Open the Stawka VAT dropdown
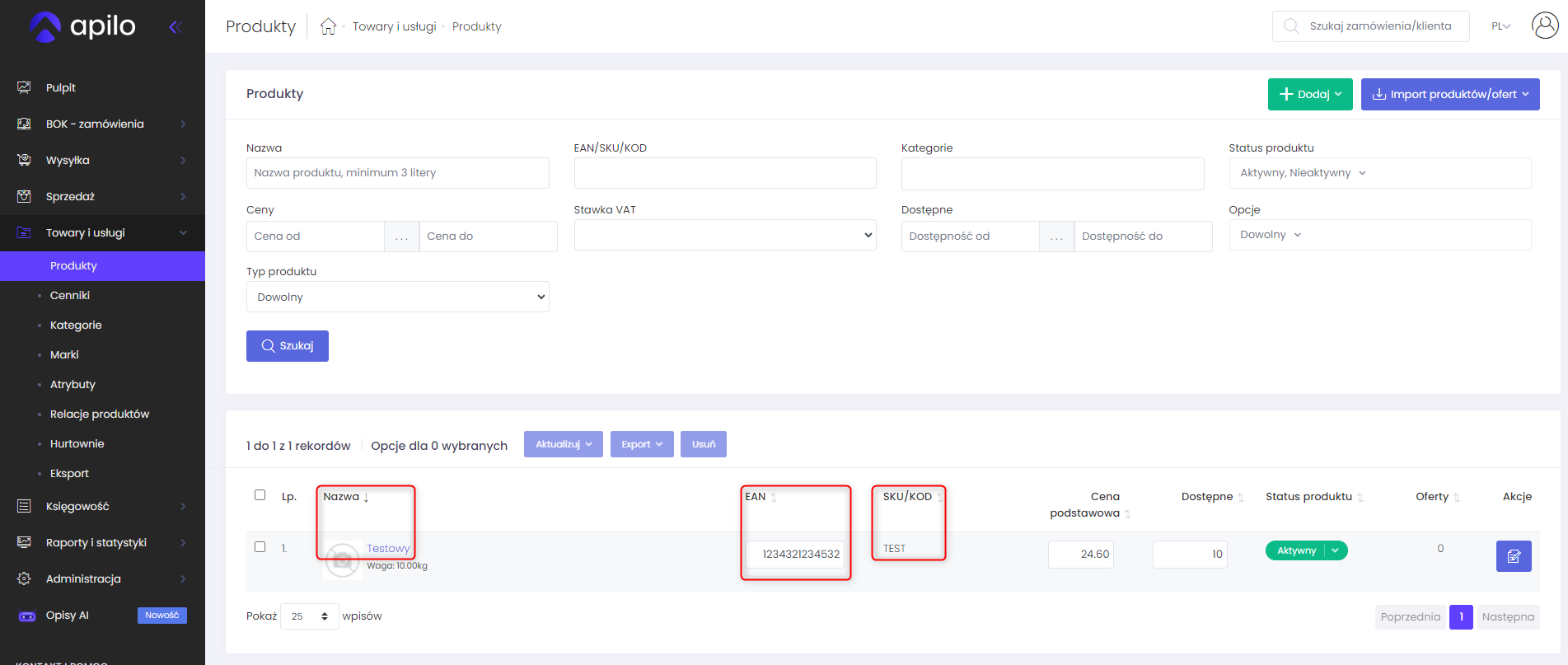This screenshot has height=665, width=1568. [x=725, y=235]
